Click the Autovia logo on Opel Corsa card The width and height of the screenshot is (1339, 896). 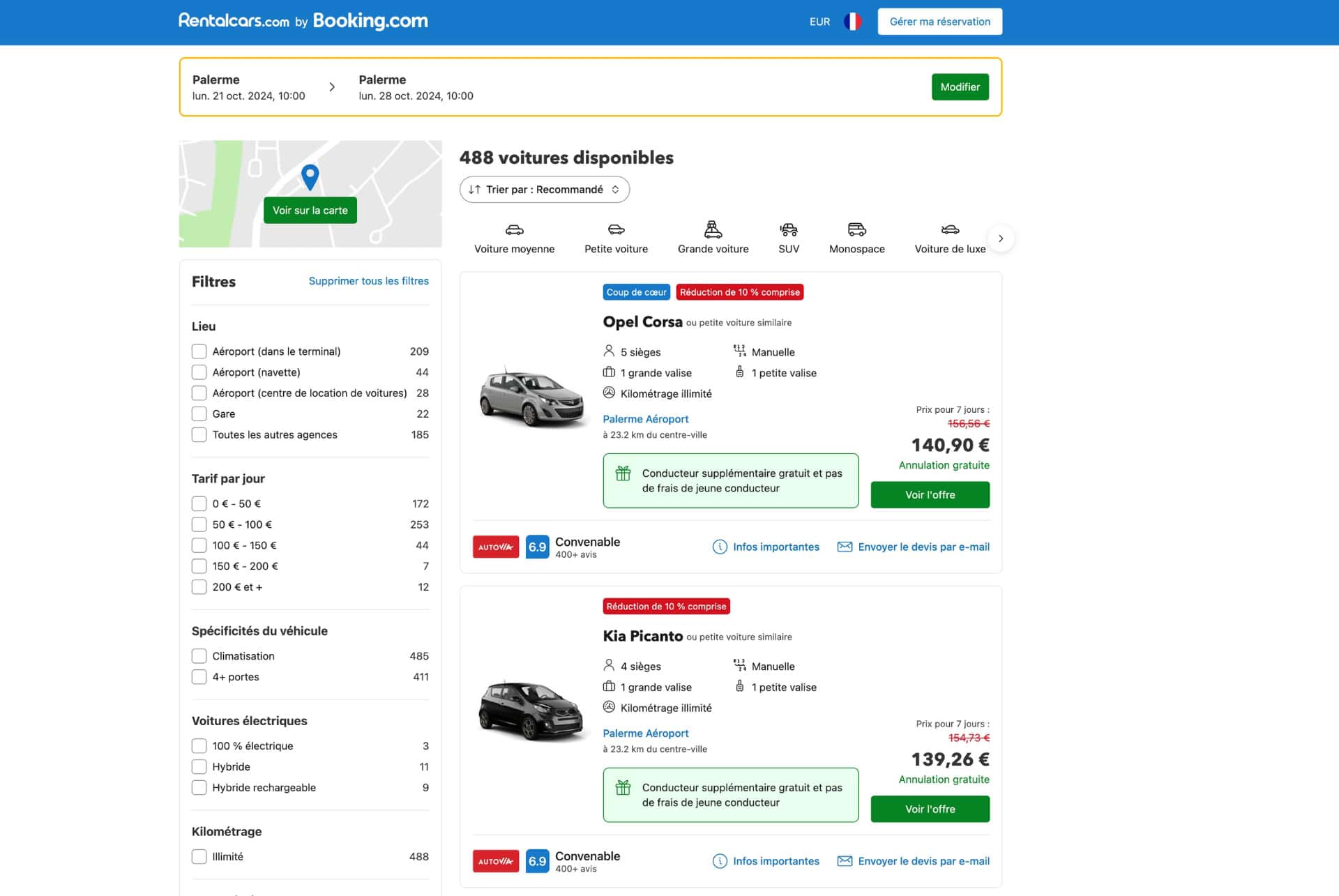click(496, 547)
